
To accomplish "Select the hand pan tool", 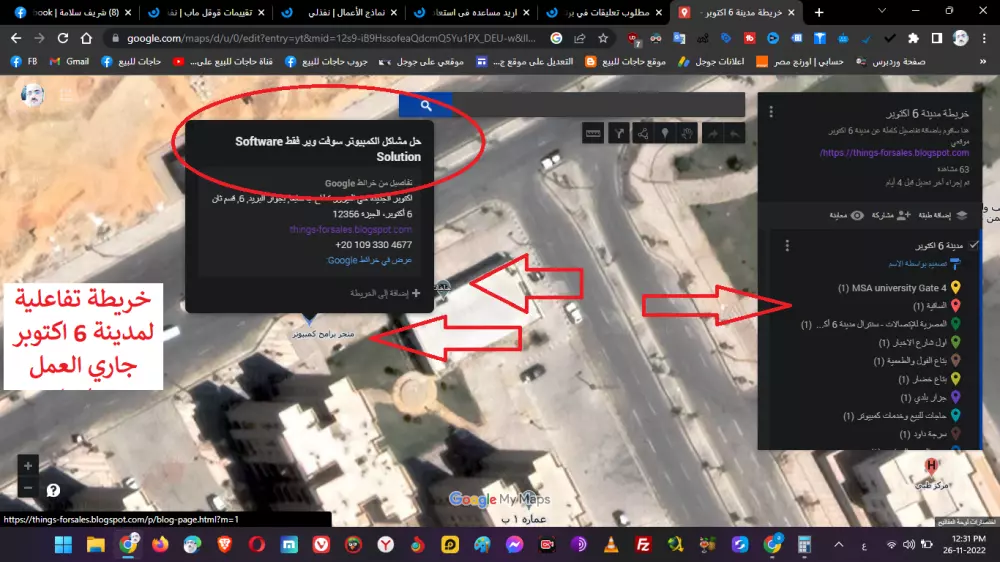I will pos(687,133).
